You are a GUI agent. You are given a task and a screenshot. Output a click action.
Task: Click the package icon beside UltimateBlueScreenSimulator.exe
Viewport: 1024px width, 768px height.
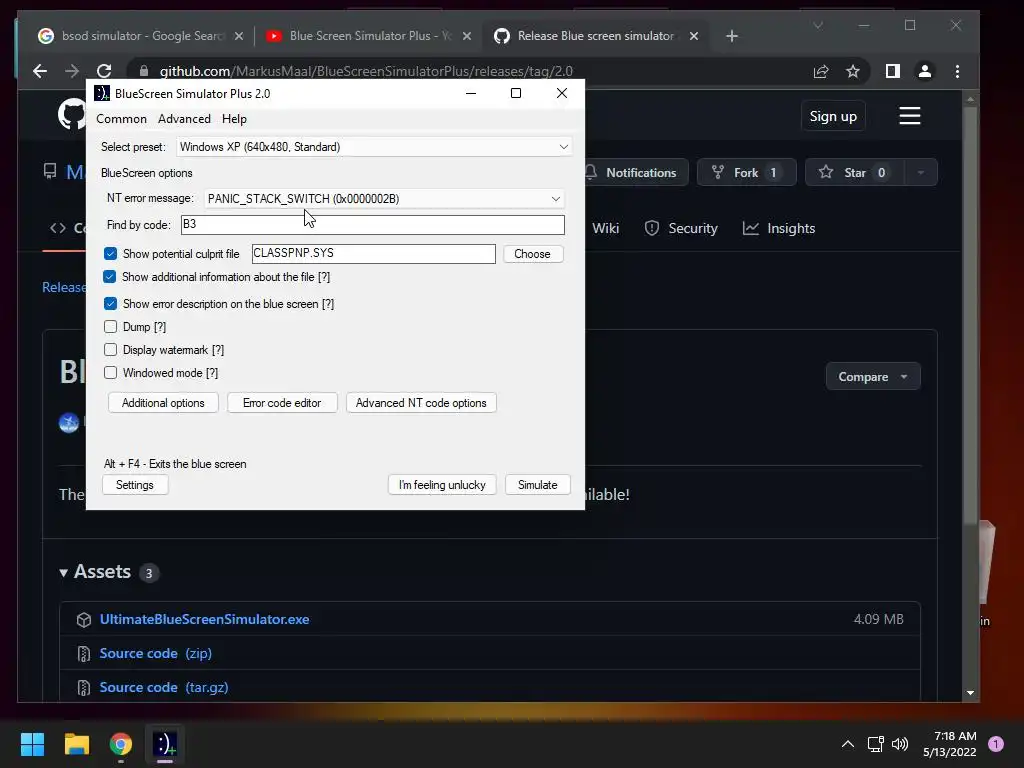pos(84,620)
